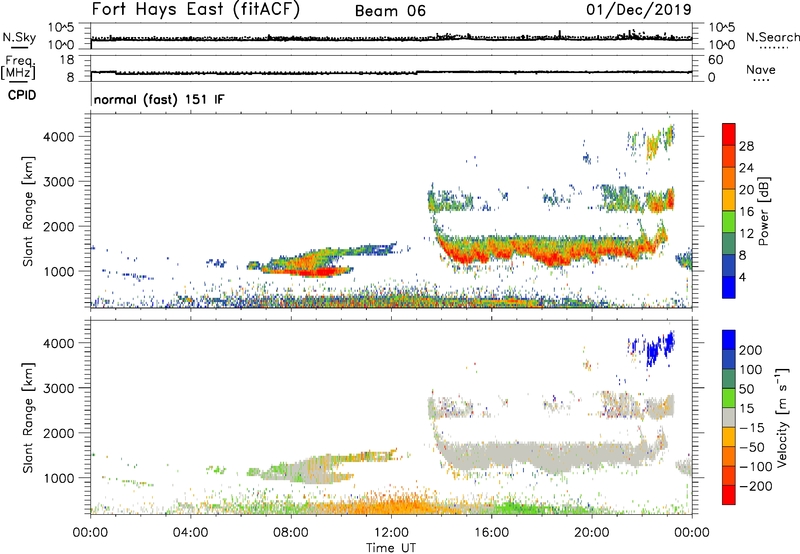Click the 'Slant Range [km]' label of the velocity panel
Viewport: 800px width, 554px height.
28,418
